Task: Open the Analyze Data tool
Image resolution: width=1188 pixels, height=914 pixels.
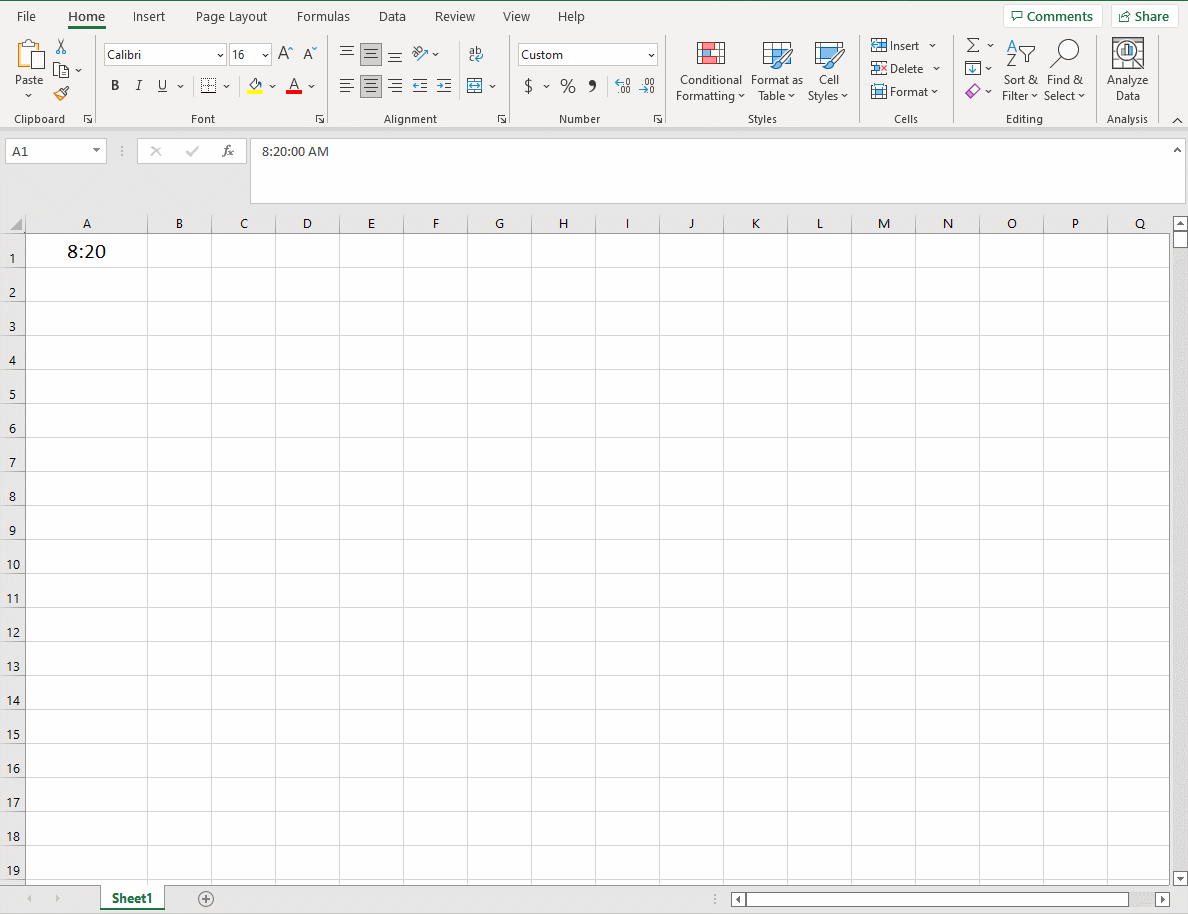Action: 1127,68
